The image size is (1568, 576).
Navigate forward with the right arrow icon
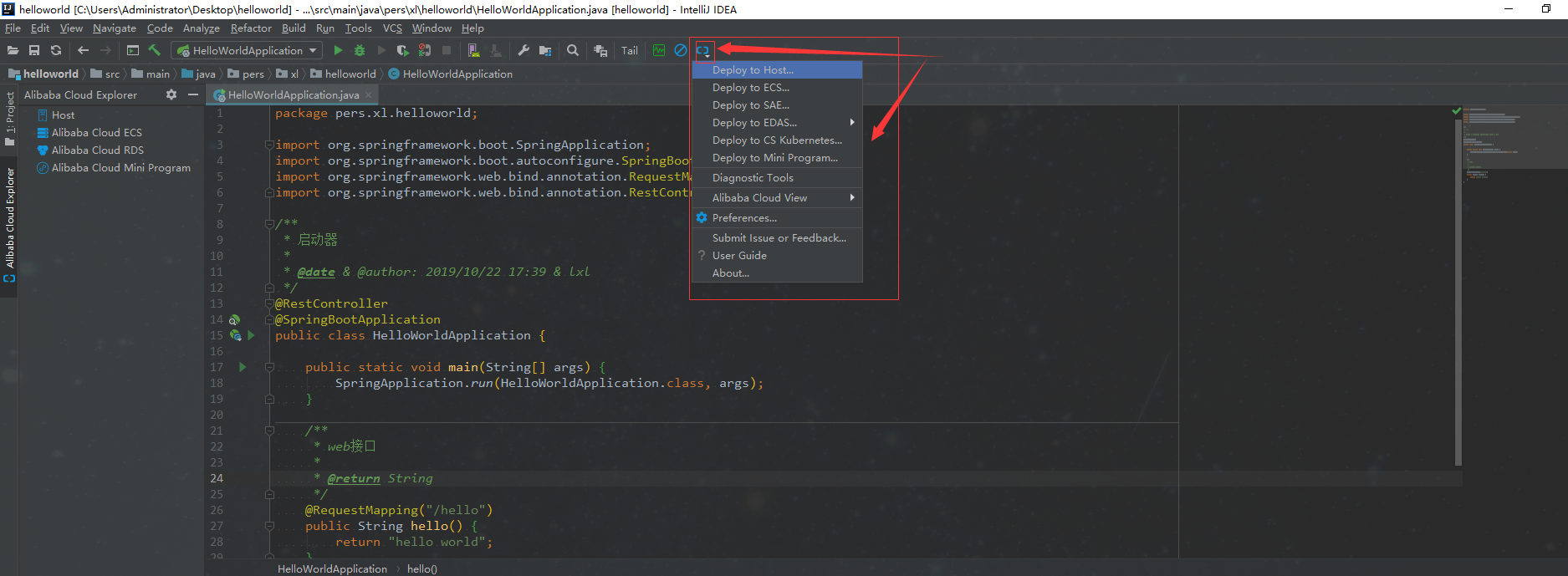pos(105,50)
